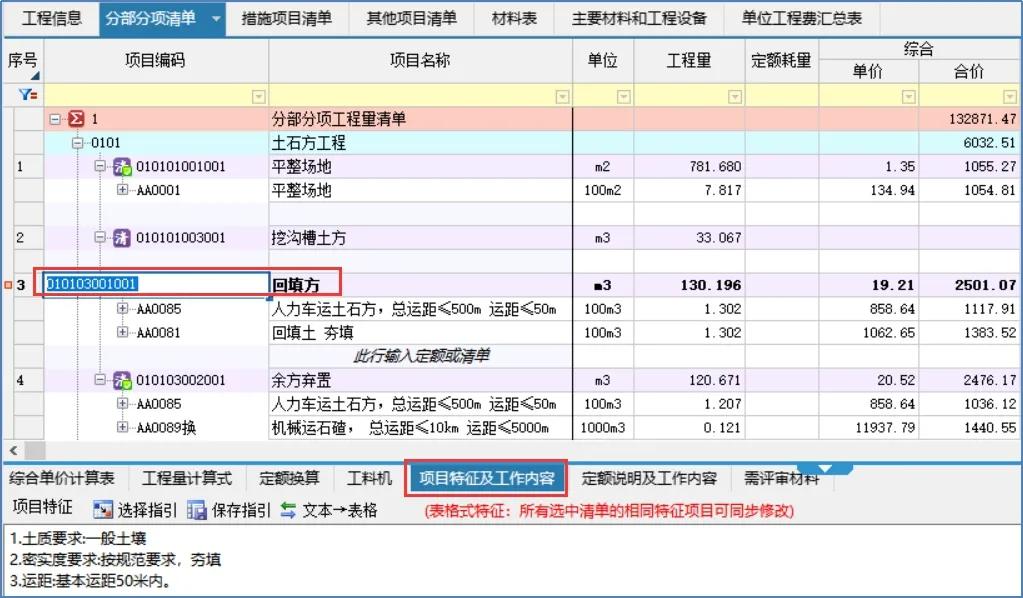Click the filter funnel icon in filter row
This screenshot has width=1023, height=598.
(x=27, y=96)
